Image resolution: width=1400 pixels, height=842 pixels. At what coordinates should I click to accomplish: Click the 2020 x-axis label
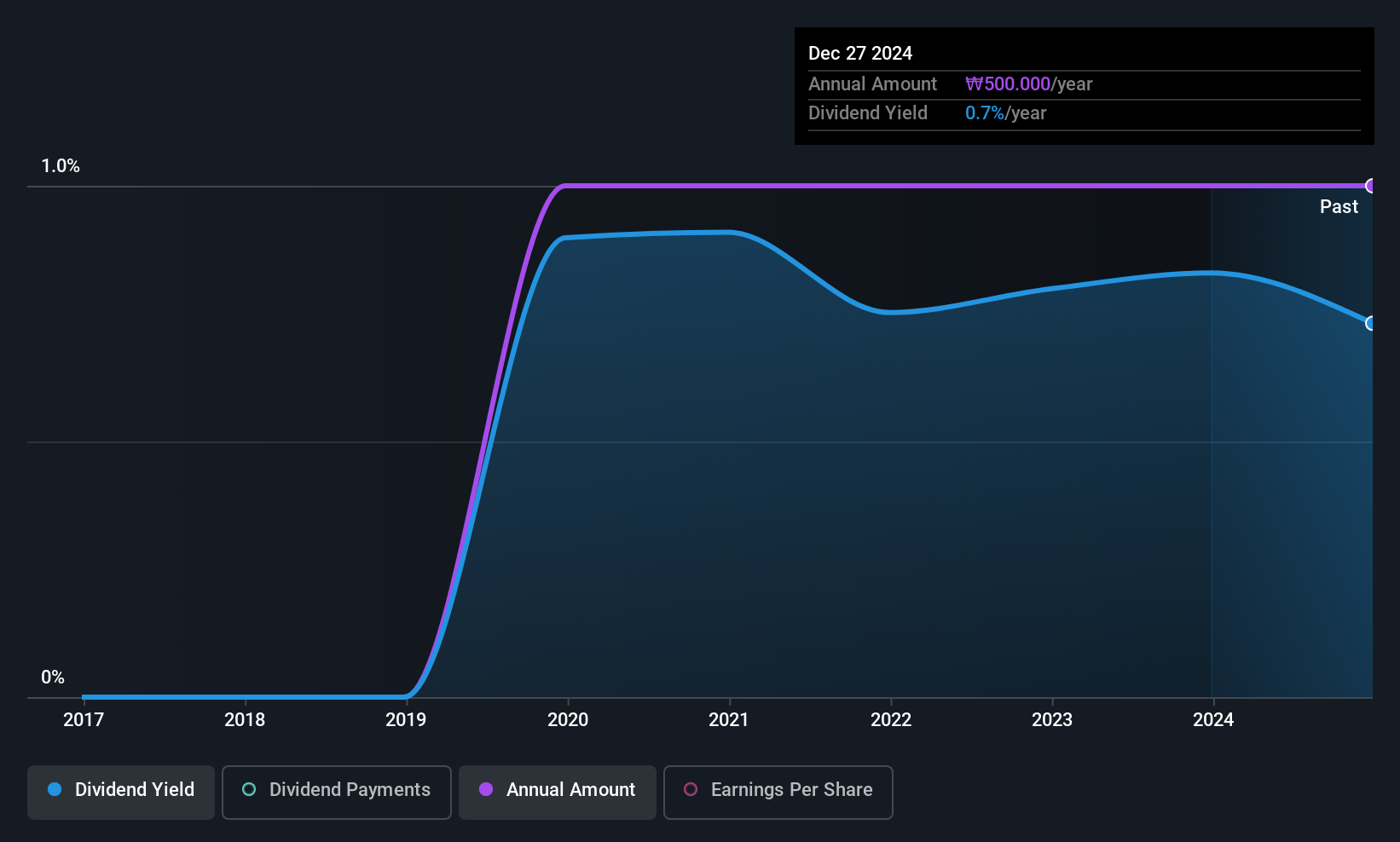[568, 719]
